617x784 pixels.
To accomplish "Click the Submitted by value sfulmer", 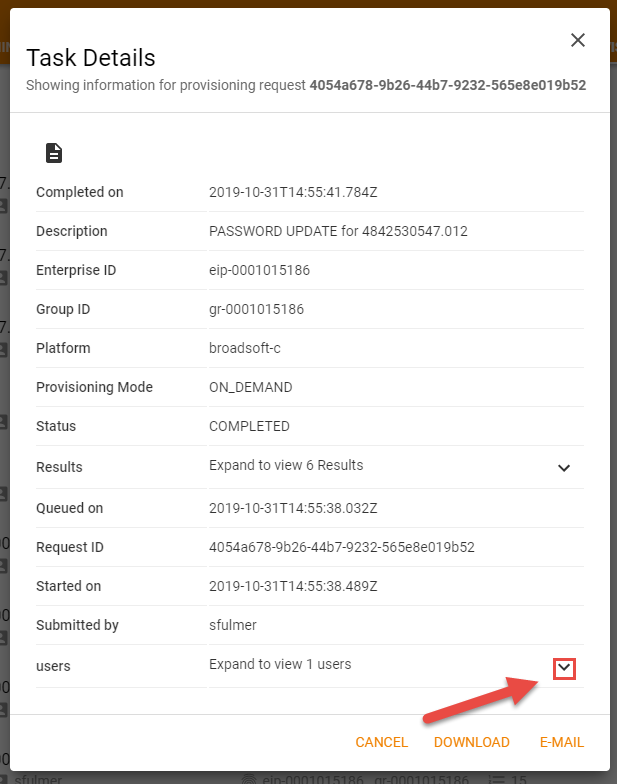I will 232,625.
